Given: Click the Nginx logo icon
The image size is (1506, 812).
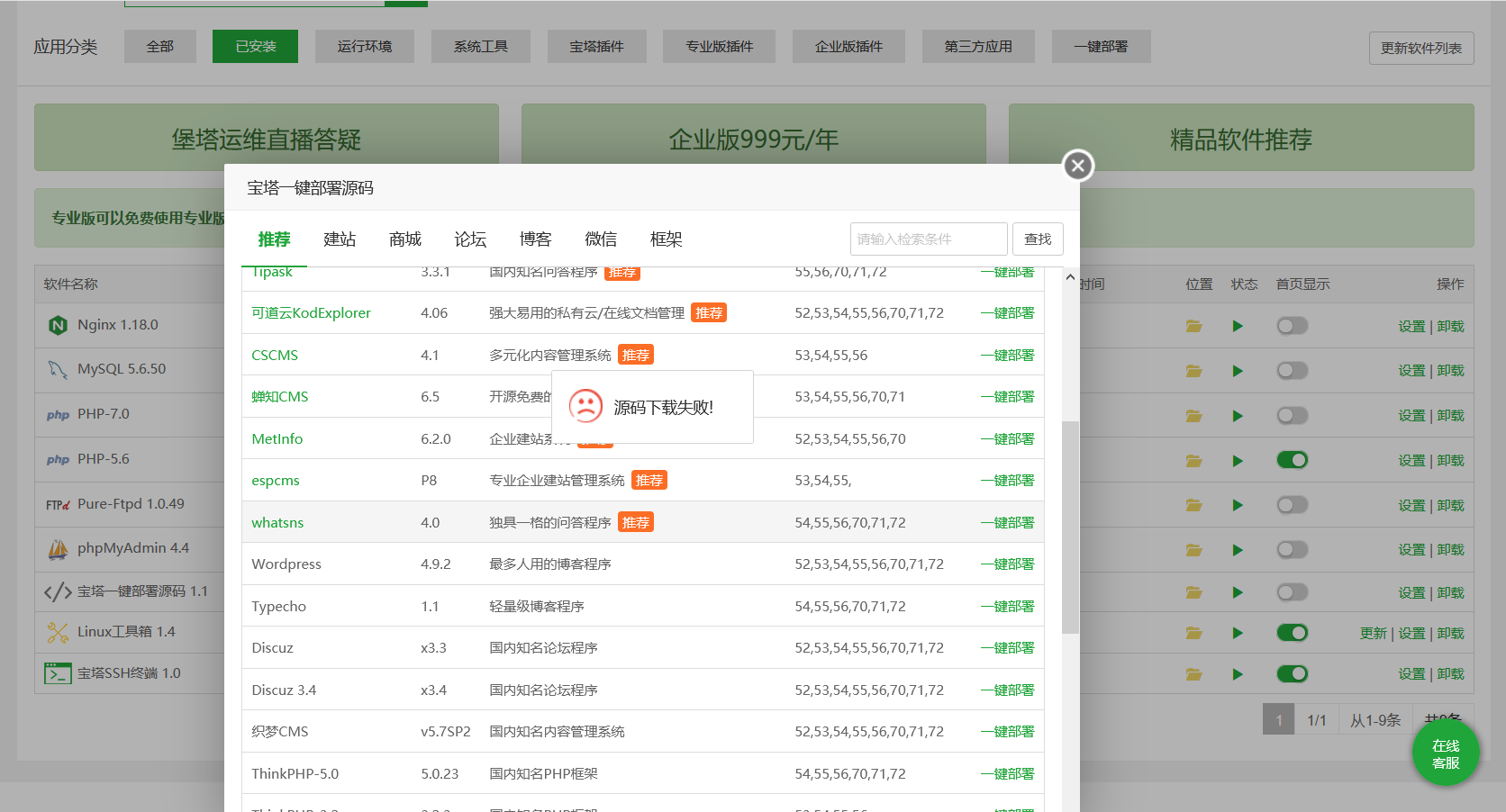Looking at the screenshot, I should point(58,325).
